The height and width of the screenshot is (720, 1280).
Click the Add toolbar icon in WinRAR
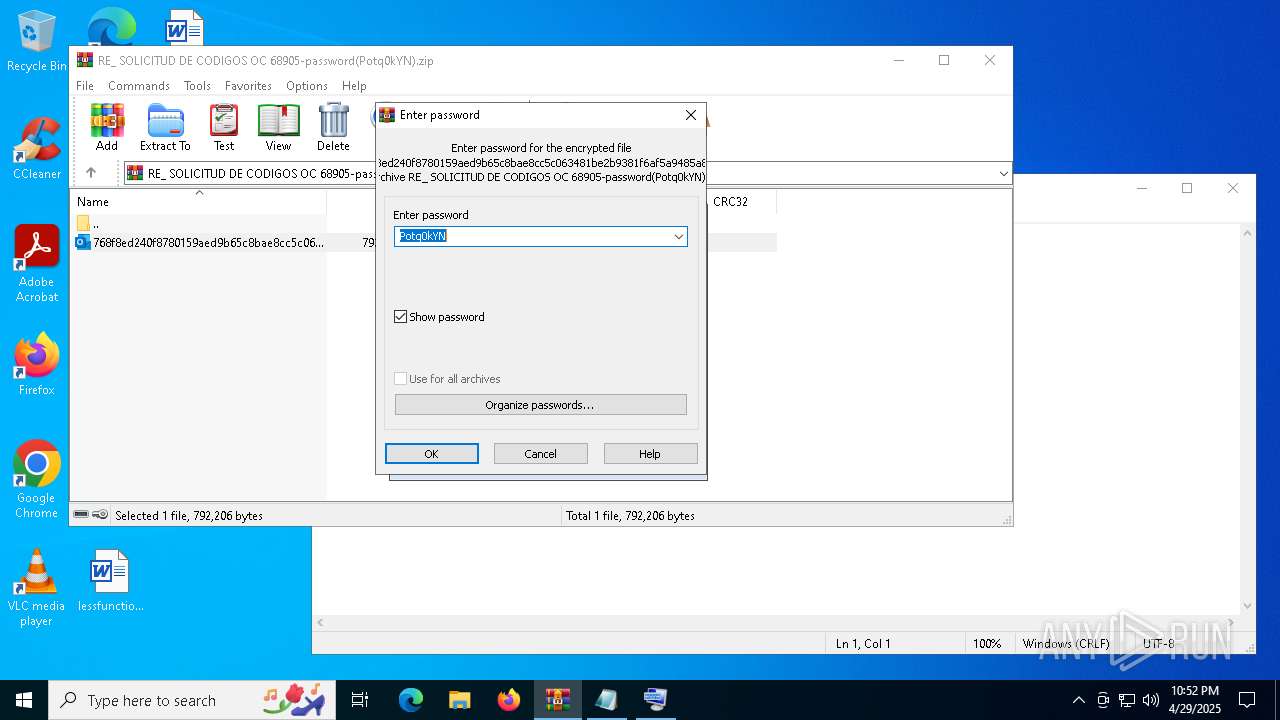(x=107, y=127)
